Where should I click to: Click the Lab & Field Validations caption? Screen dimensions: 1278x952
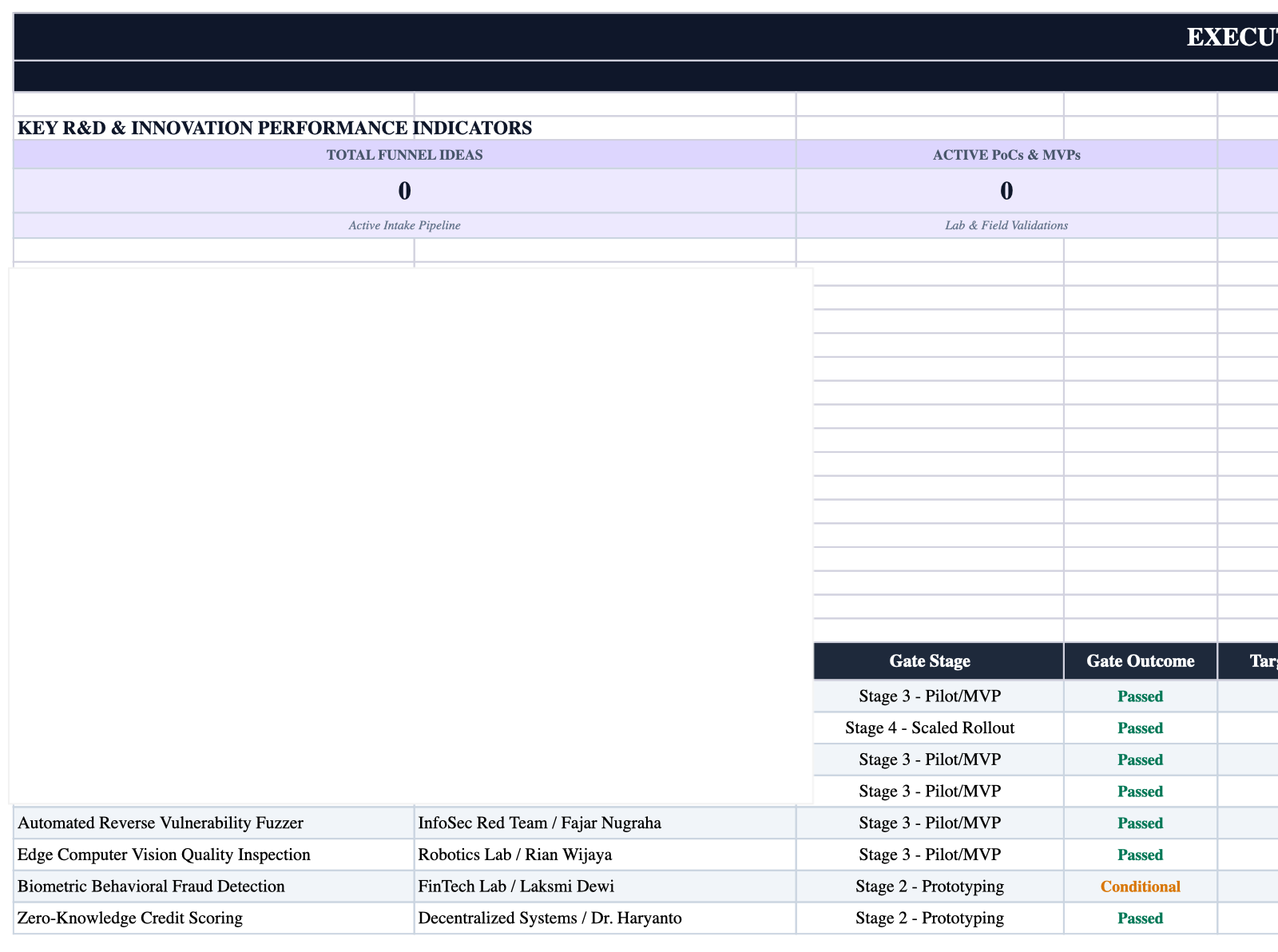[1006, 225]
